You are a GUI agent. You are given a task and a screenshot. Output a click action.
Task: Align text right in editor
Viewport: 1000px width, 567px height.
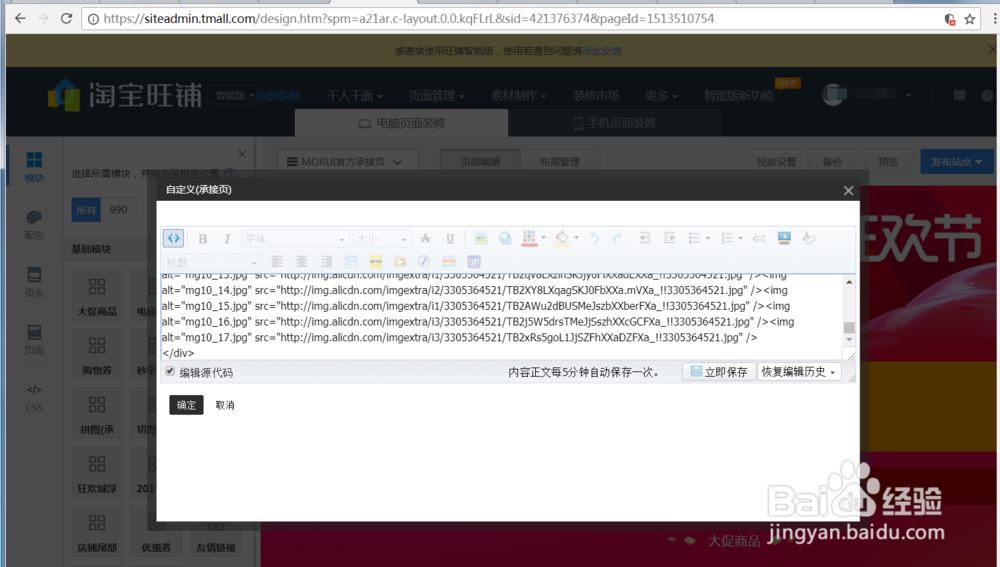click(326, 261)
